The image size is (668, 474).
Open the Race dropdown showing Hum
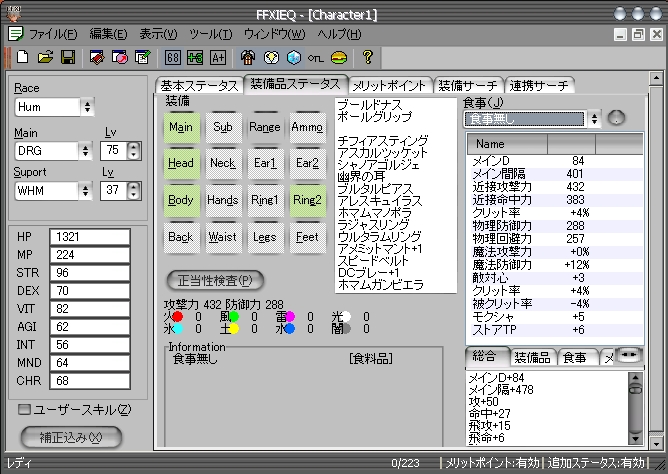coord(55,107)
